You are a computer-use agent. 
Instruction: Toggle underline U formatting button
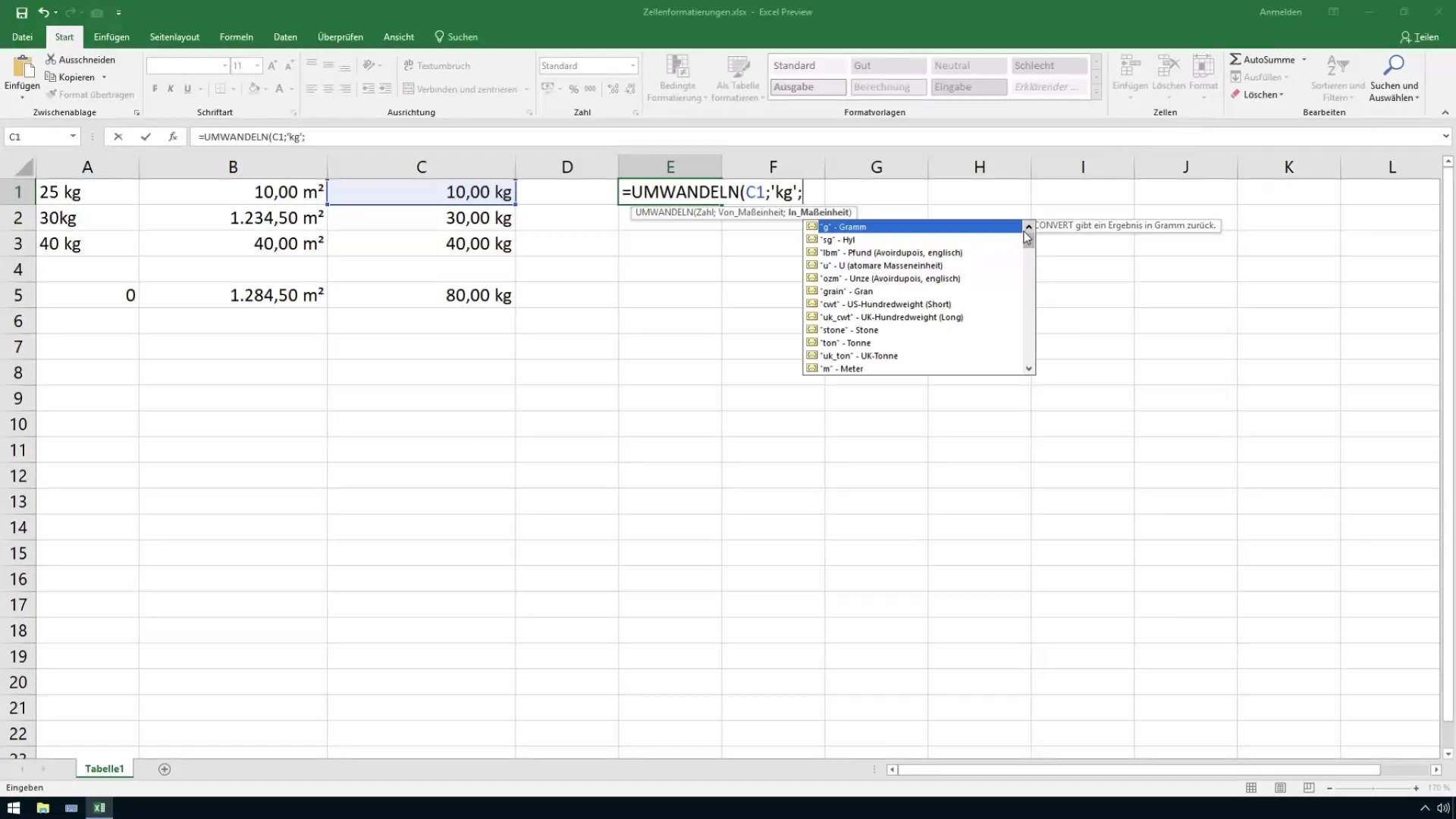pyautogui.click(x=187, y=89)
